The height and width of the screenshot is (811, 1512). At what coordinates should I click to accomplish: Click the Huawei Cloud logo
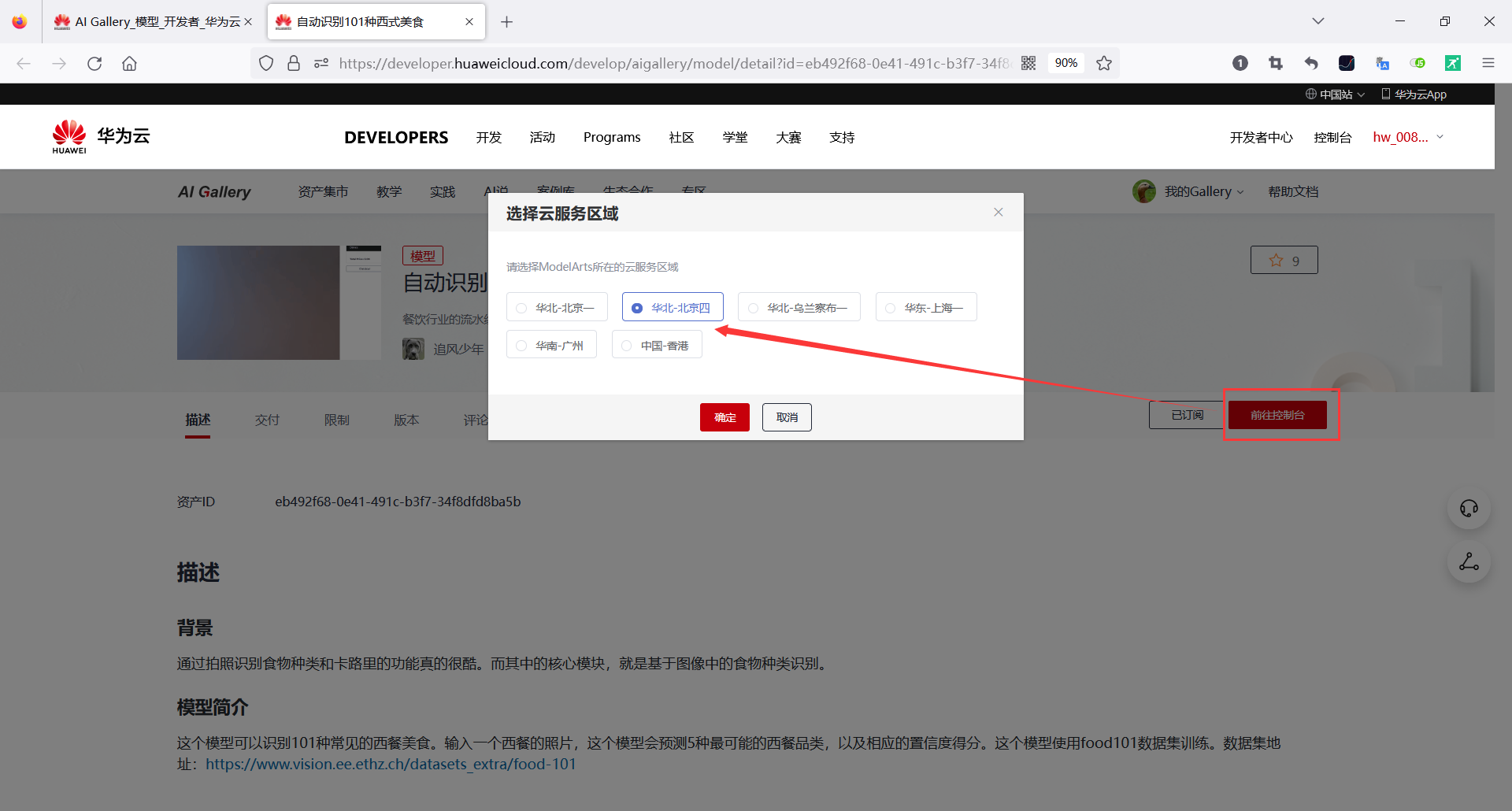(x=100, y=135)
